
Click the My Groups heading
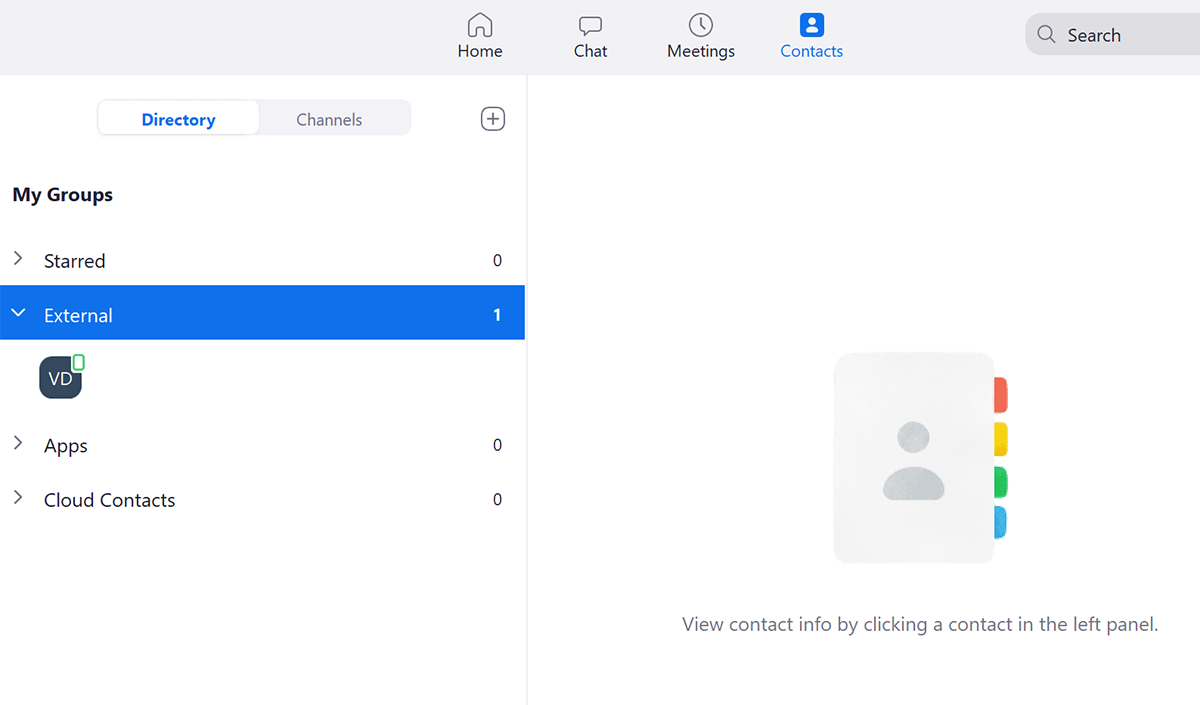click(62, 195)
